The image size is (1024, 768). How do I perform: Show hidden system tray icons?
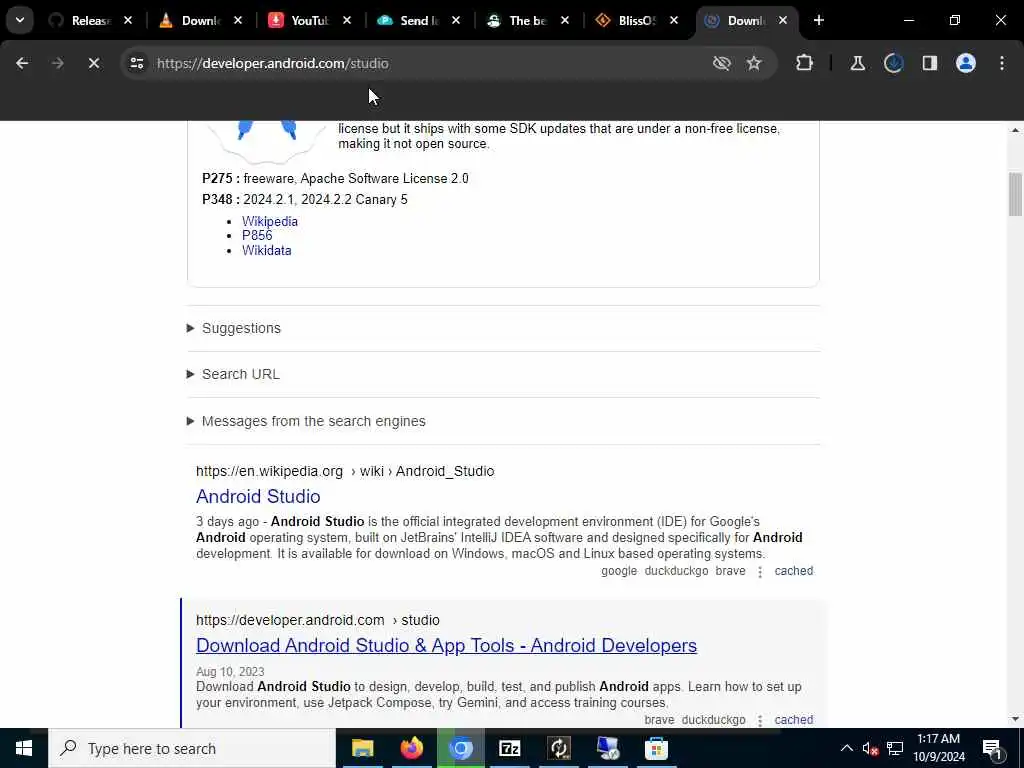846,748
